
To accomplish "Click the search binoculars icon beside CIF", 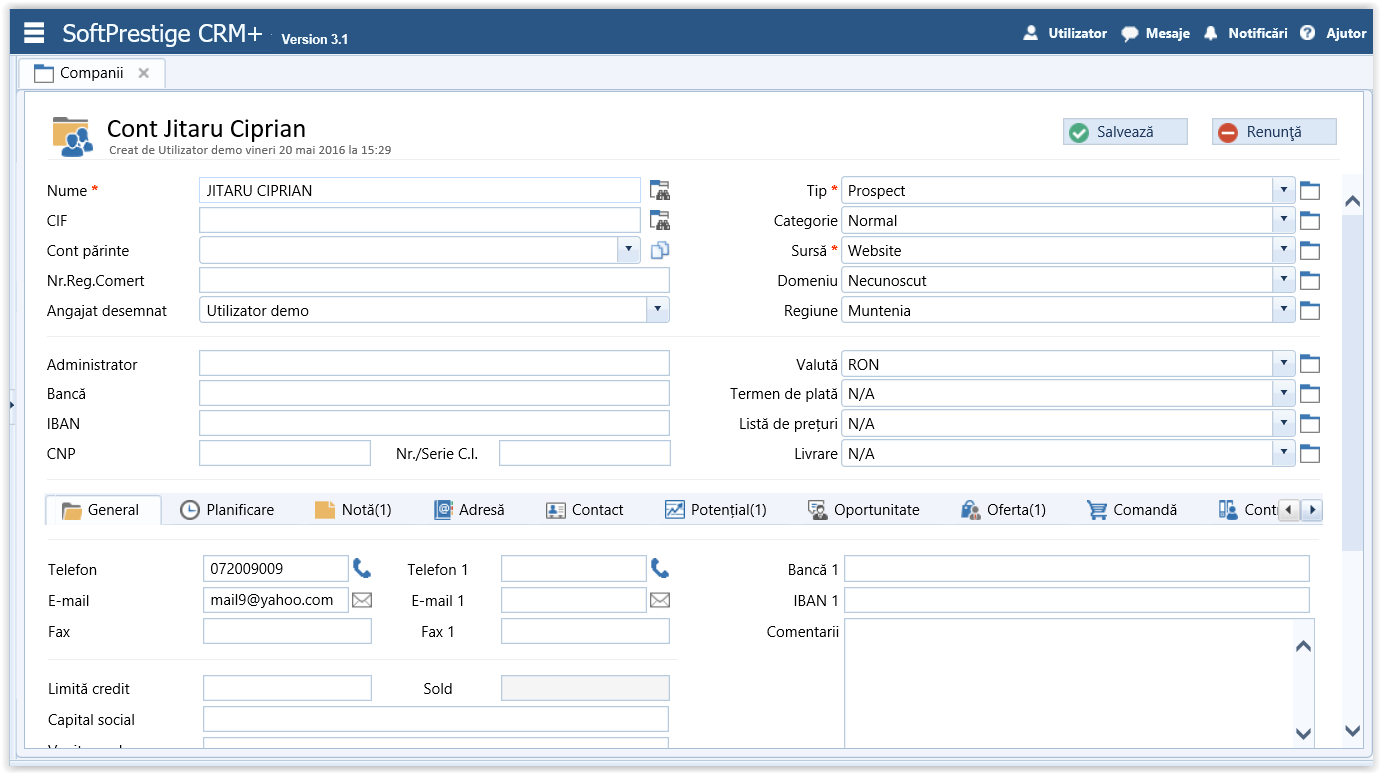I will (x=659, y=220).
